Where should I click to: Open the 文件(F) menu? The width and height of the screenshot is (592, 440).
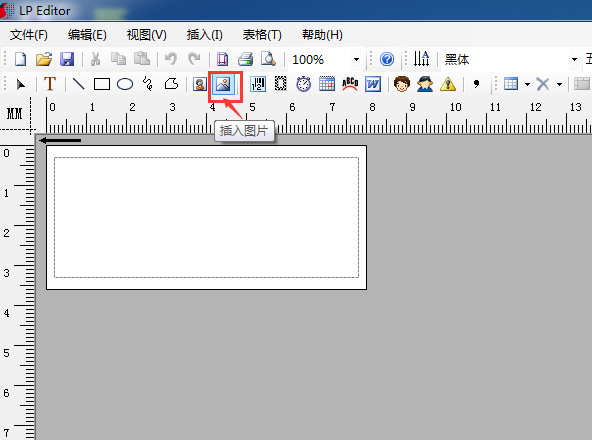click(29, 35)
